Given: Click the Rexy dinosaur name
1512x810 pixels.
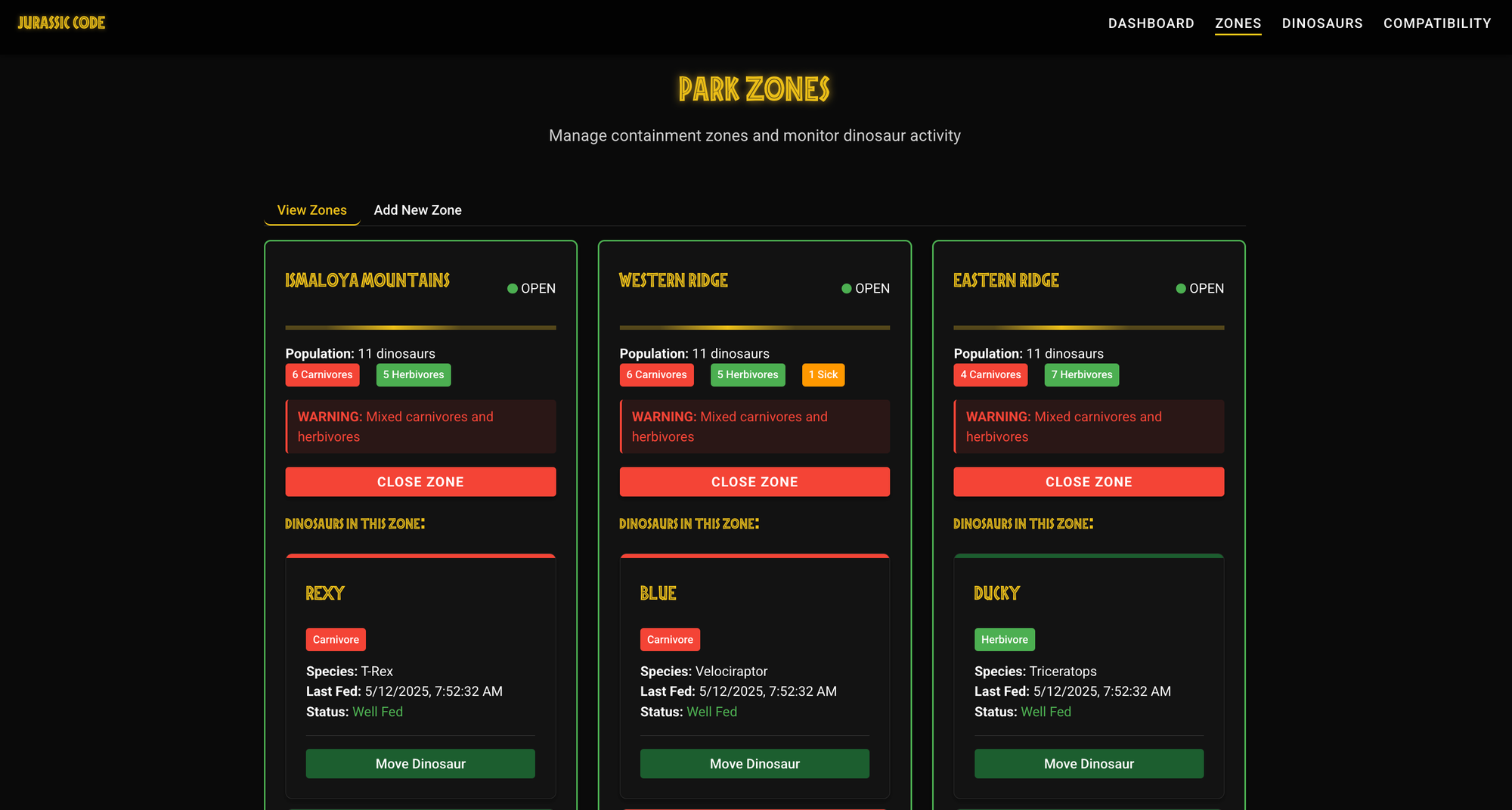Looking at the screenshot, I should point(325,594).
